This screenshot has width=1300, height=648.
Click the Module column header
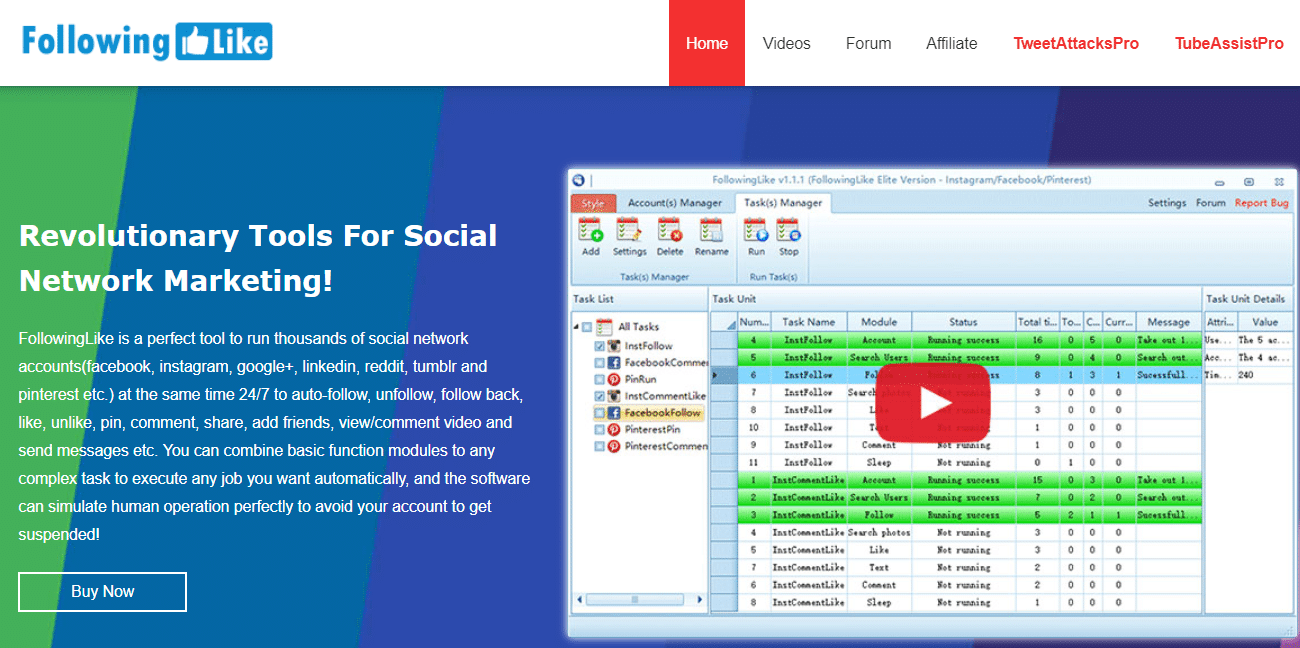[880, 322]
